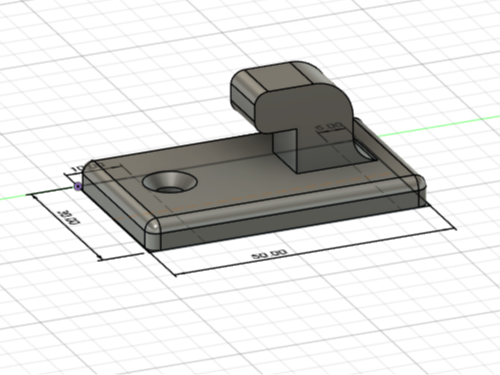Select the green axis line at right
This screenshot has height=375, width=500.
439,126
